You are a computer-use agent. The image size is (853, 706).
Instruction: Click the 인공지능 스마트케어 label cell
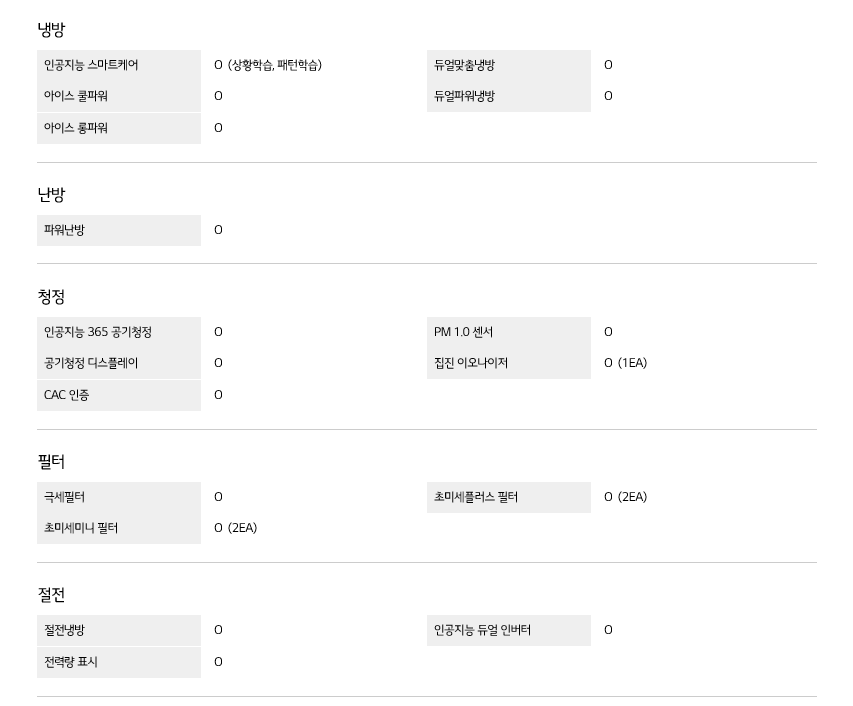pyautogui.click(x=119, y=65)
